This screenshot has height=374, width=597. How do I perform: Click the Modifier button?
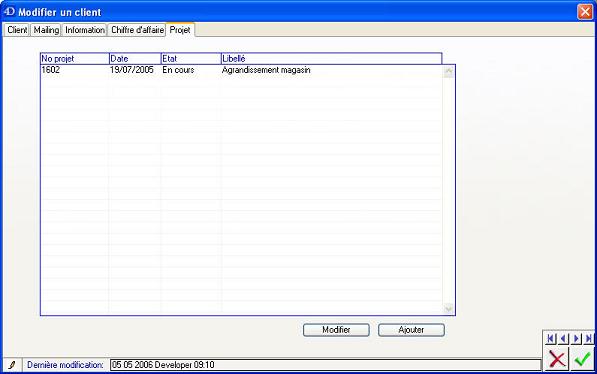point(336,330)
